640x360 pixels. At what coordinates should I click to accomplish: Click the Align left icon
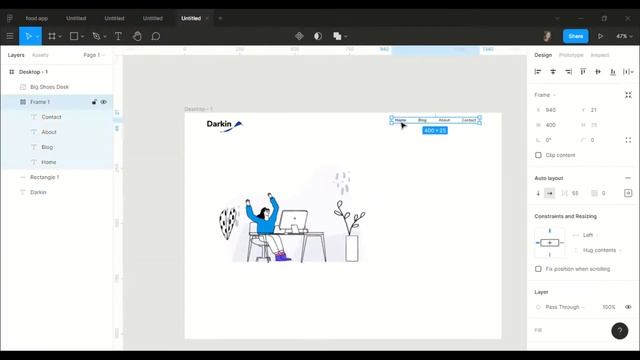click(x=538, y=72)
